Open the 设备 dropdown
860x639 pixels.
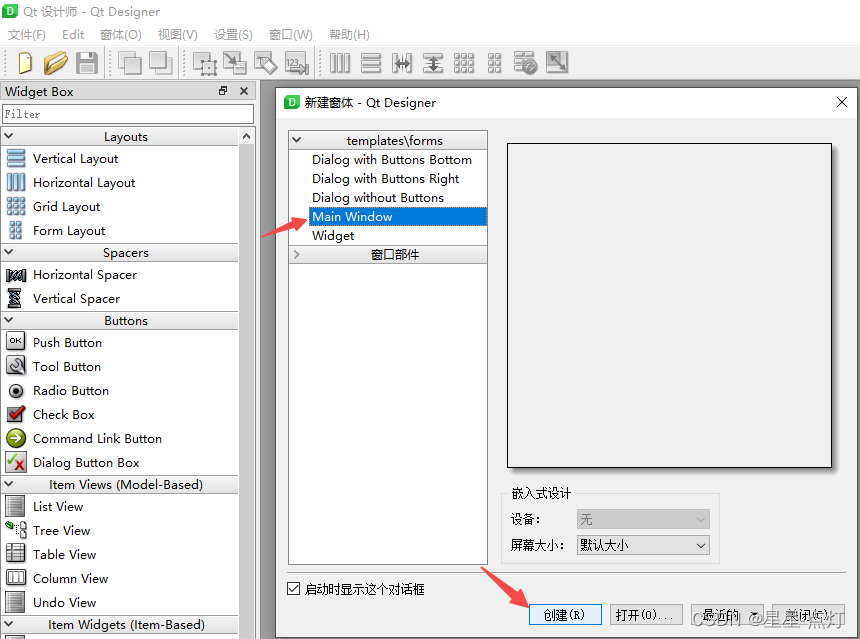tap(643, 519)
